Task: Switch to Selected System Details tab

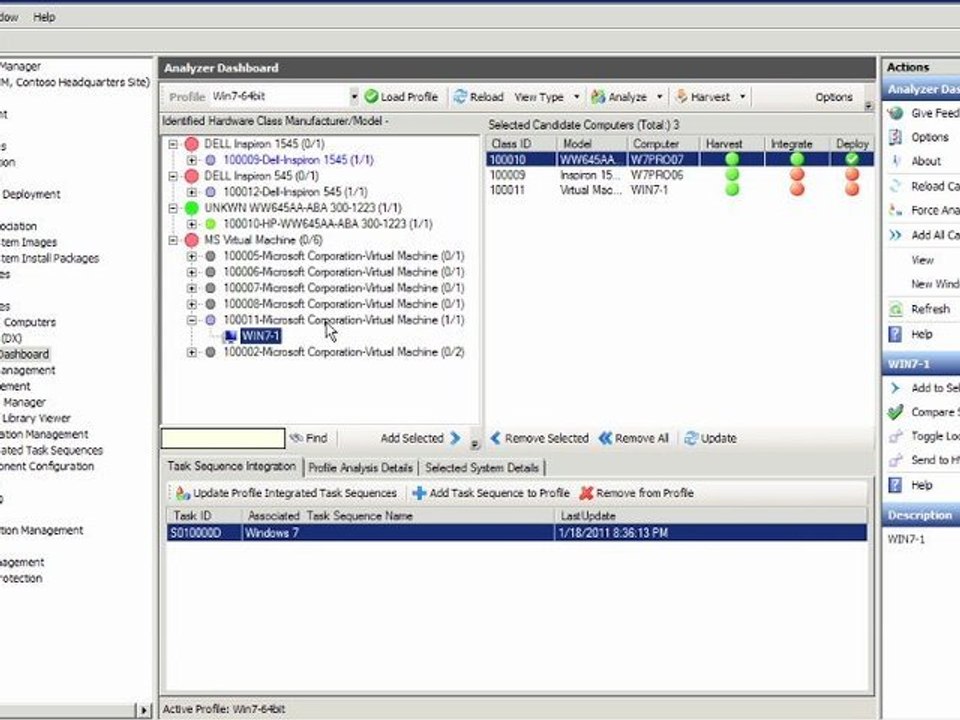Action: click(x=482, y=468)
